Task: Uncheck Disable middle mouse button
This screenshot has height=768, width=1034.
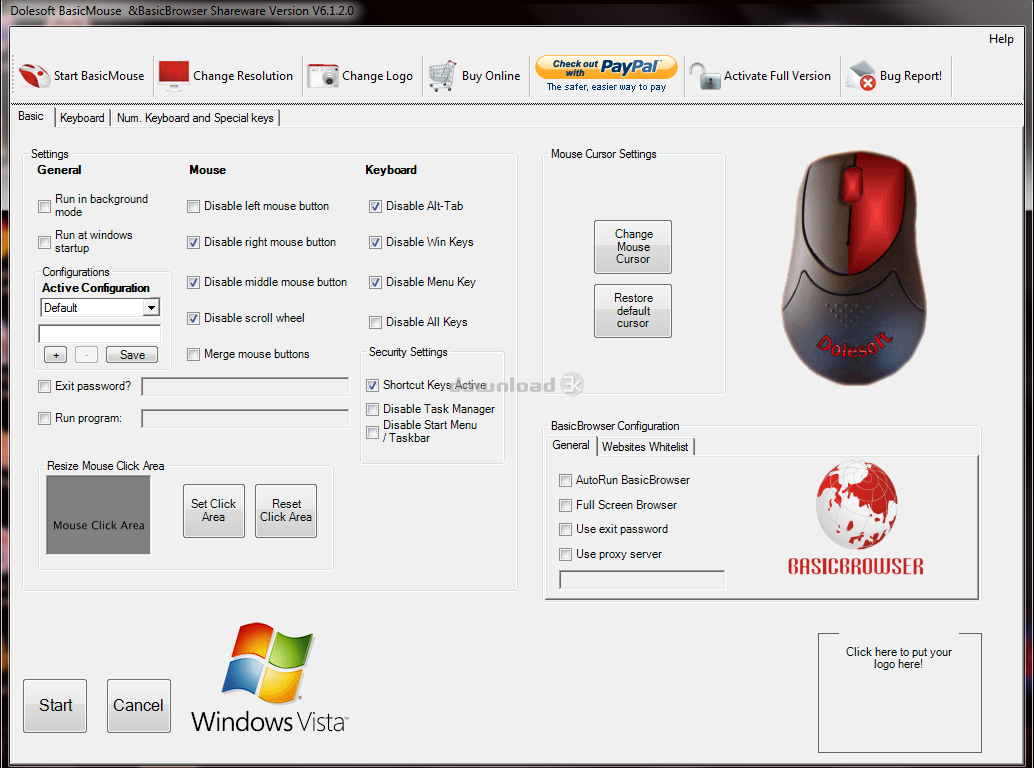Action: (x=193, y=282)
